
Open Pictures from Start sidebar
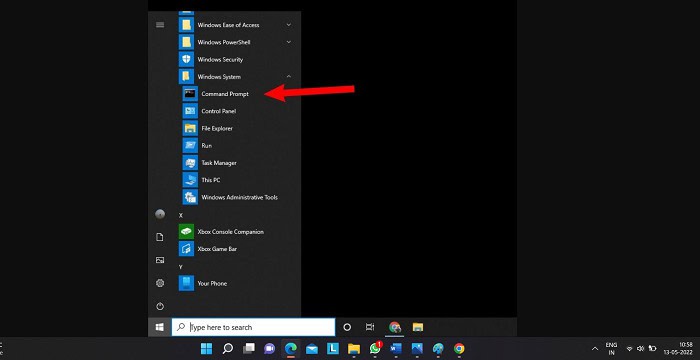pos(160,260)
